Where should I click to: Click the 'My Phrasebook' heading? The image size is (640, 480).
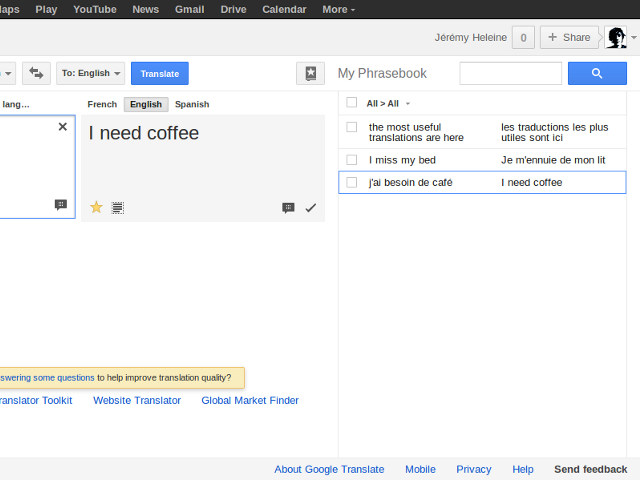tap(382, 73)
